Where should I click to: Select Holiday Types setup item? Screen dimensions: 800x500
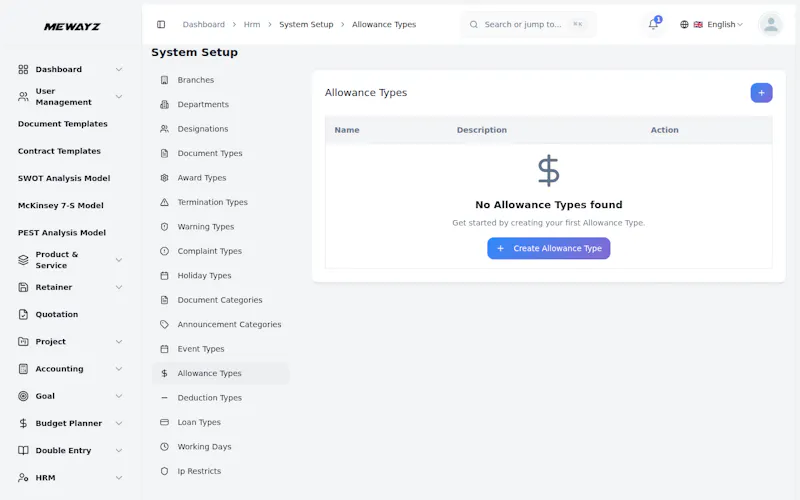point(220,276)
